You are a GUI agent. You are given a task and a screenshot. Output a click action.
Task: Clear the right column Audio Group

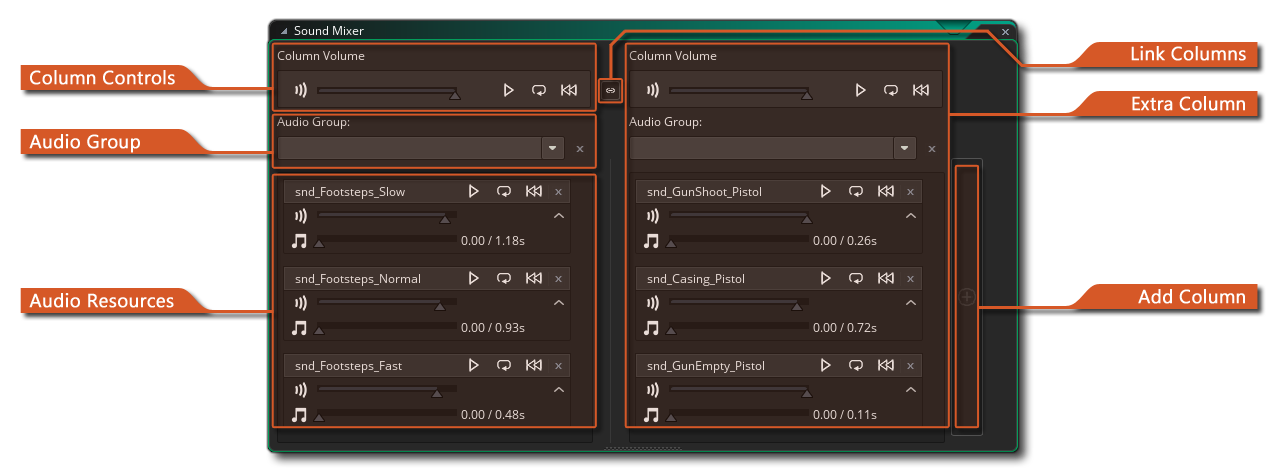932,149
